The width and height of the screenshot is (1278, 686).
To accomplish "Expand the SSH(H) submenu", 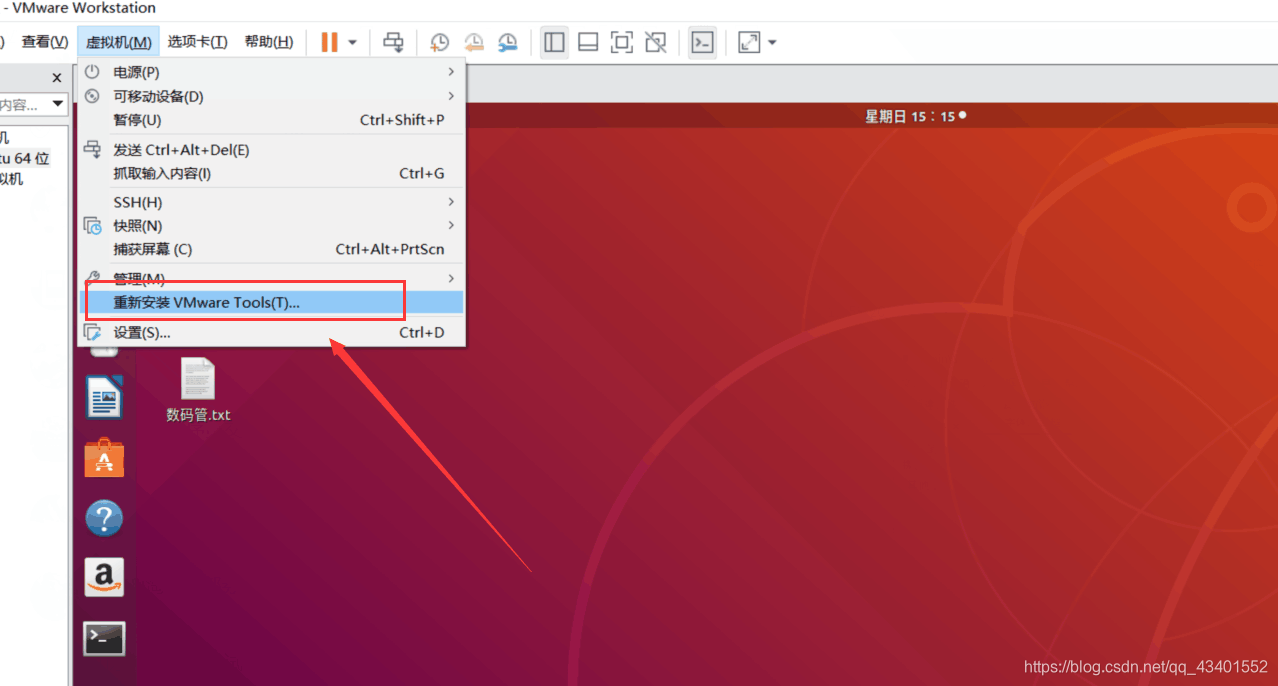I will [x=271, y=202].
